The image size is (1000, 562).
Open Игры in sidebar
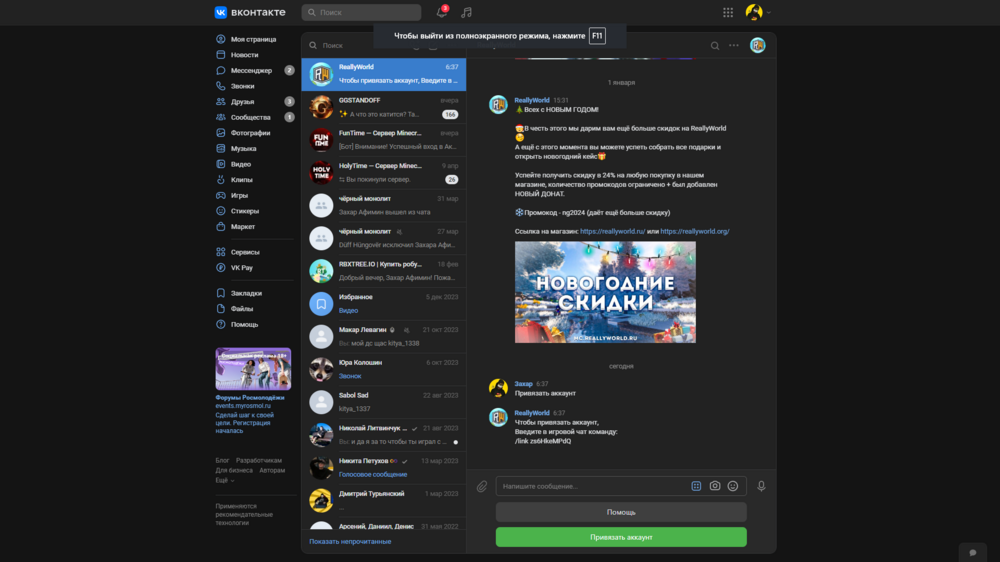[x=239, y=195]
